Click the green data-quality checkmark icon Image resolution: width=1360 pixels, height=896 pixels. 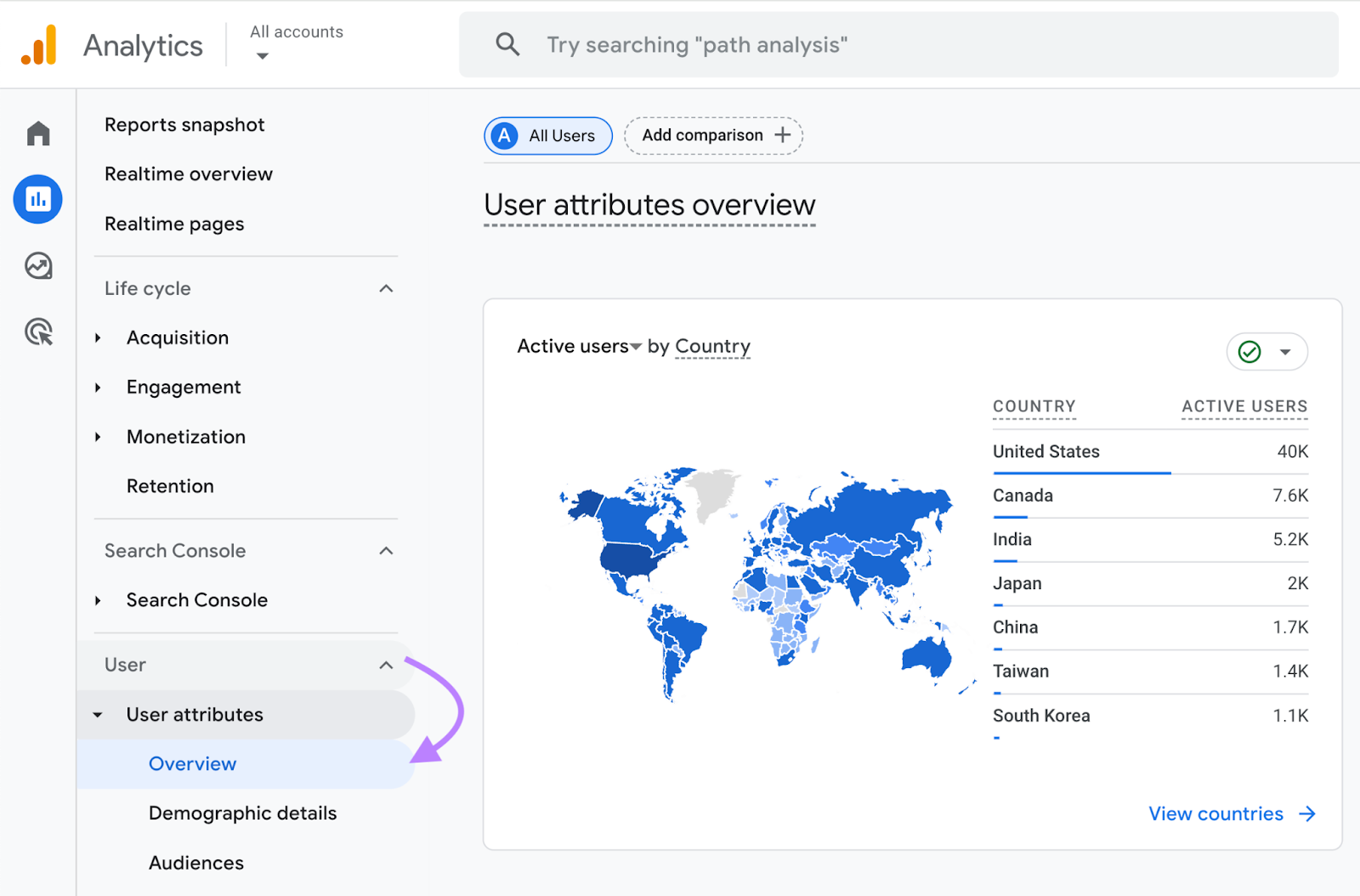click(x=1248, y=351)
